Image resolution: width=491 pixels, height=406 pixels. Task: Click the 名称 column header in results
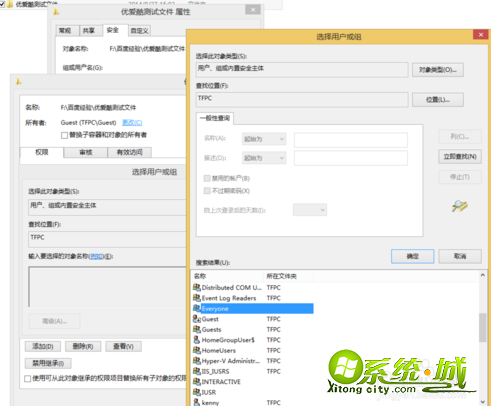[228, 276]
